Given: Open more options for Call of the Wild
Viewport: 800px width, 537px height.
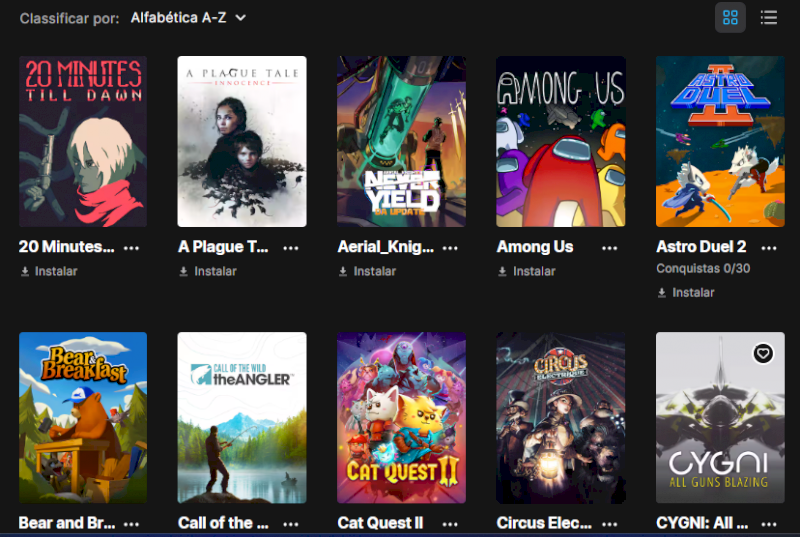Looking at the screenshot, I should [291, 524].
